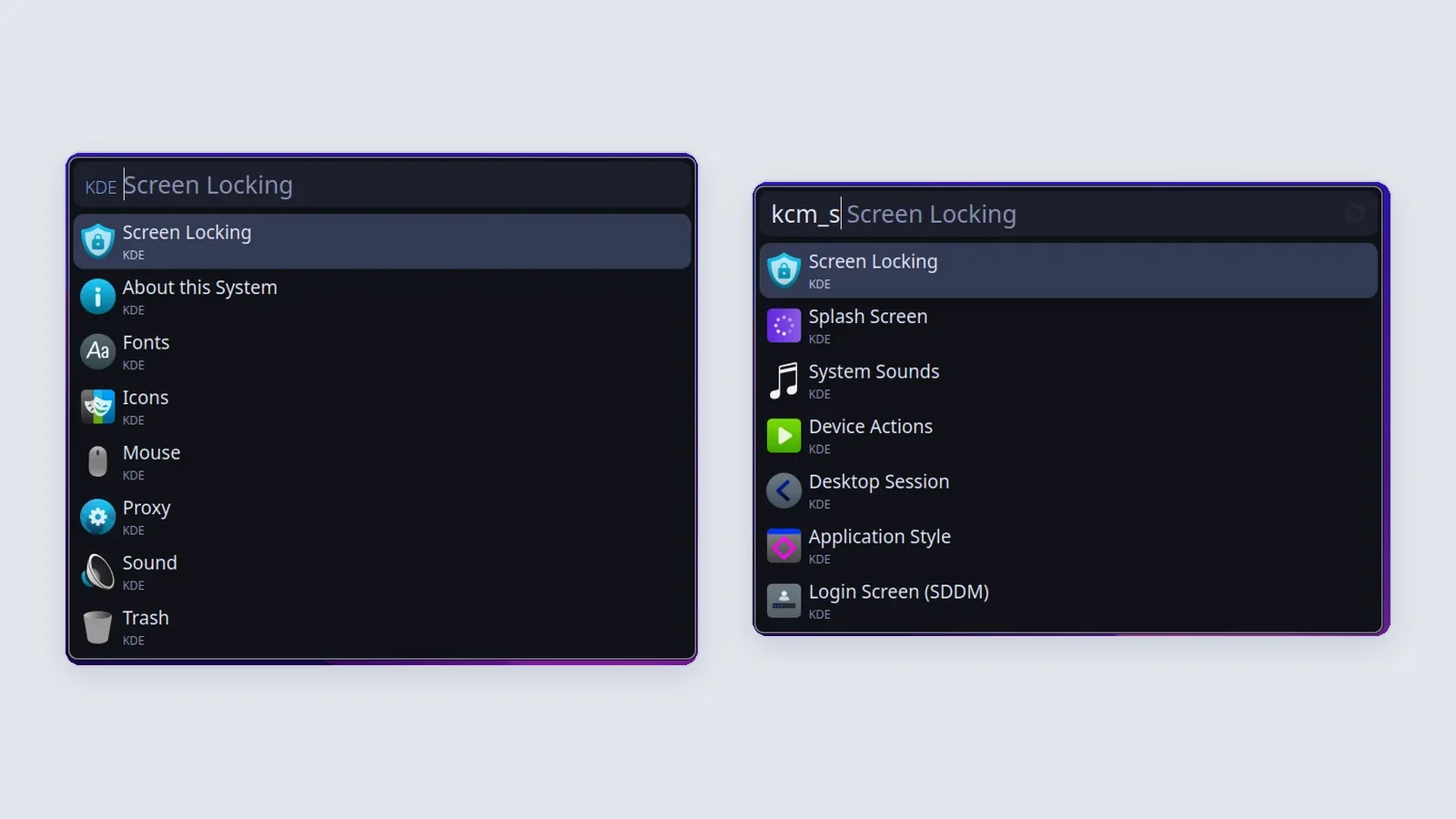Open the About this System info icon
The image size is (1456, 819).
pos(97,296)
